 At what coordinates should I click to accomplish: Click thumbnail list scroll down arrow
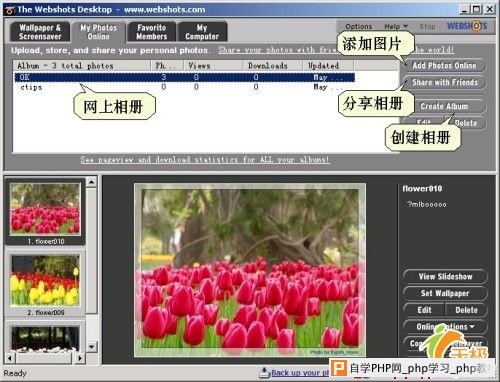[92, 347]
